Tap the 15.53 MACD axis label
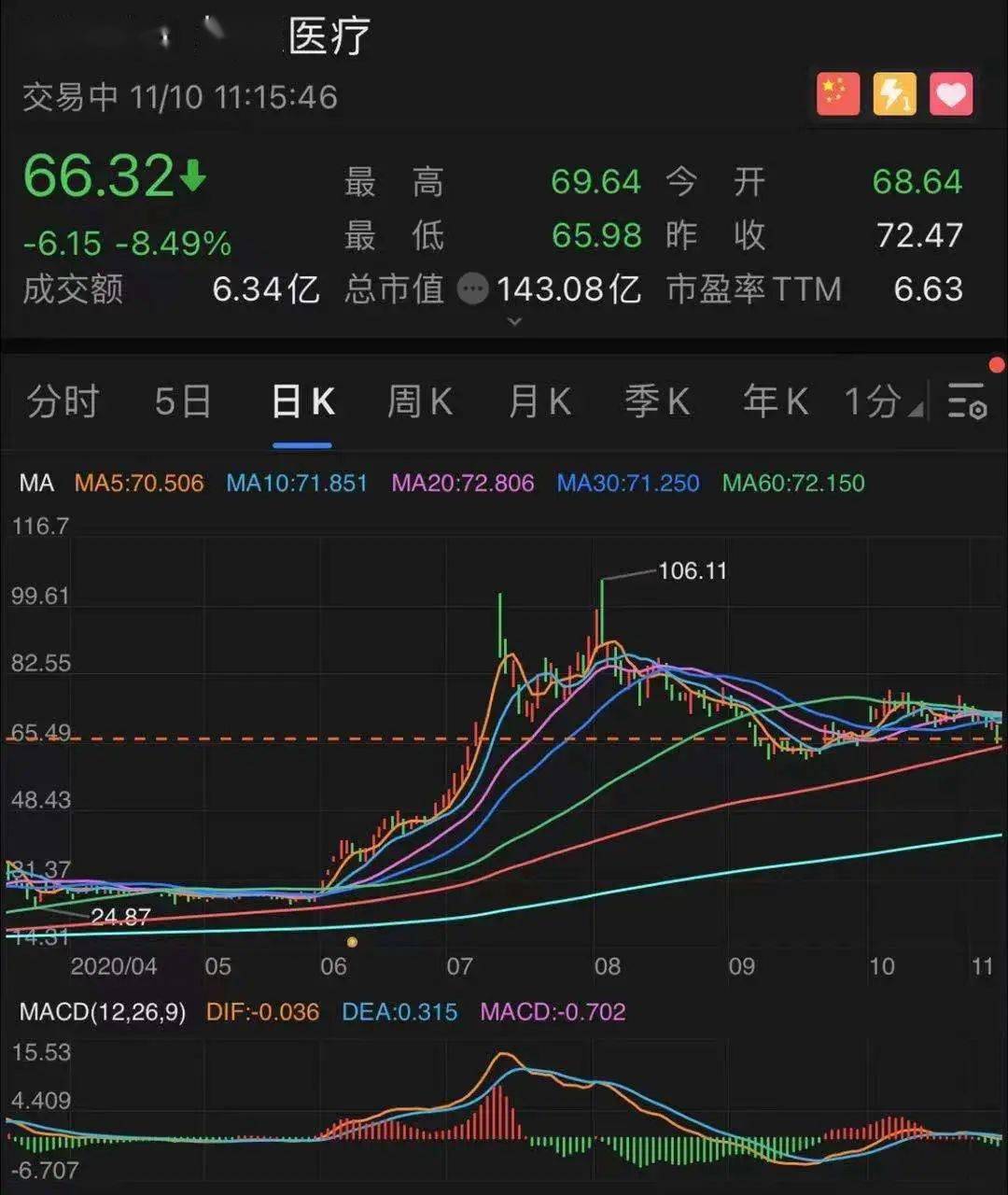Screen dimensions: 1008x1195 click(41, 1053)
